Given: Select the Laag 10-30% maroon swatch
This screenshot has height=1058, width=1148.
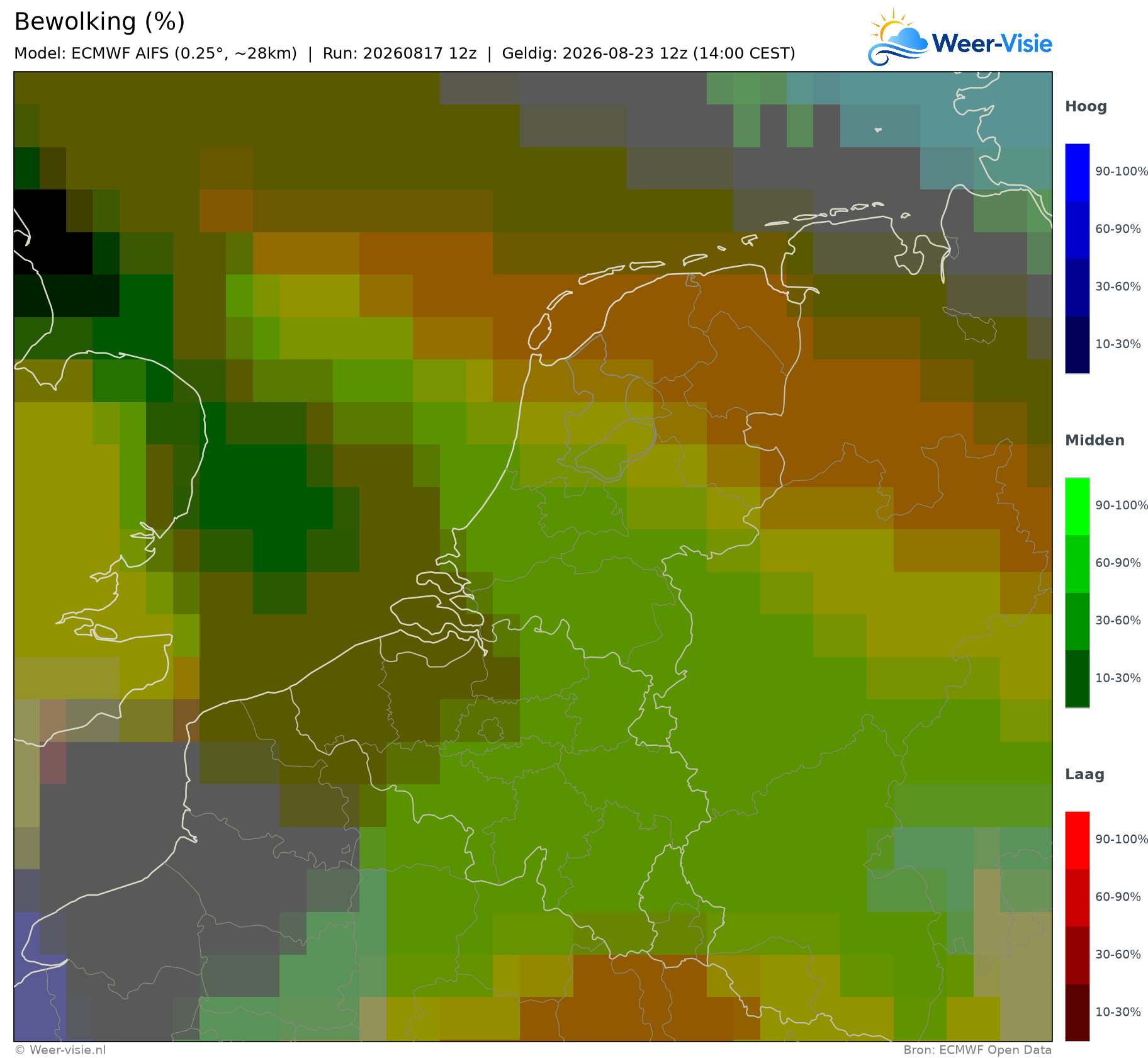Looking at the screenshot, I should pos(1077,1012).
